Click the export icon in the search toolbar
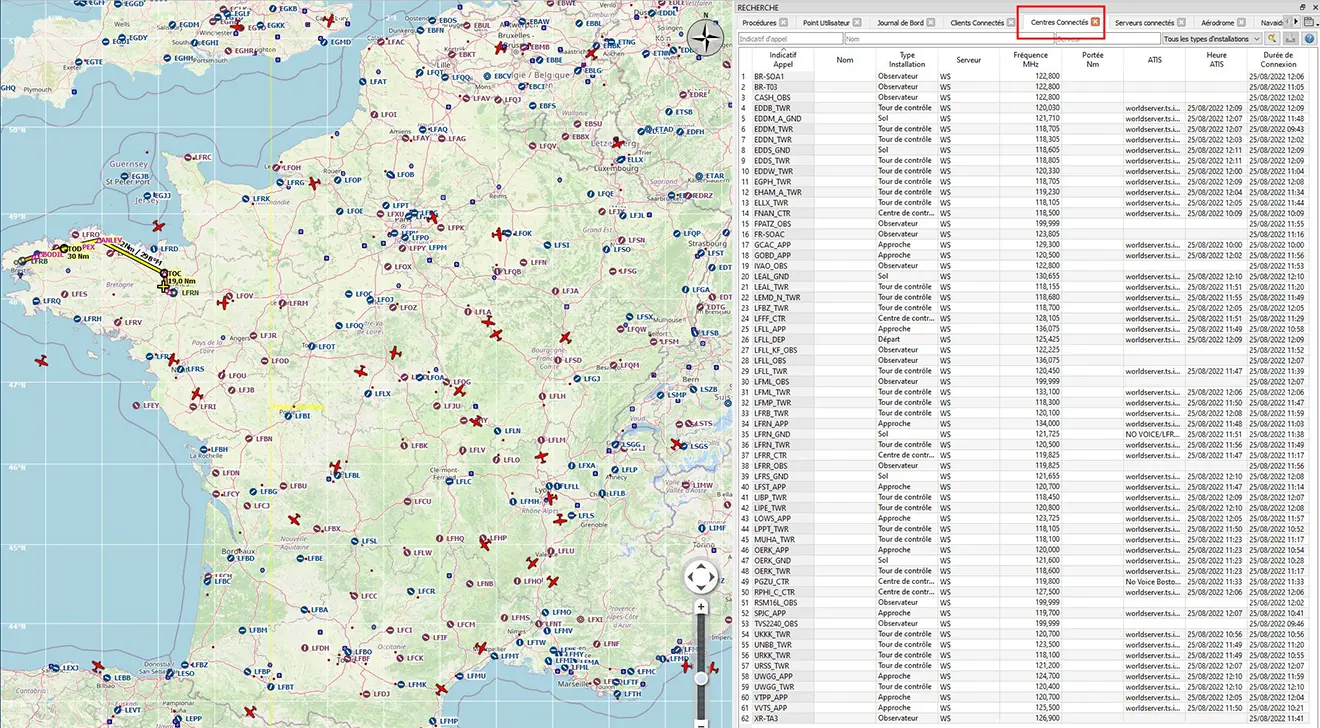 (x=1291, y=39)
